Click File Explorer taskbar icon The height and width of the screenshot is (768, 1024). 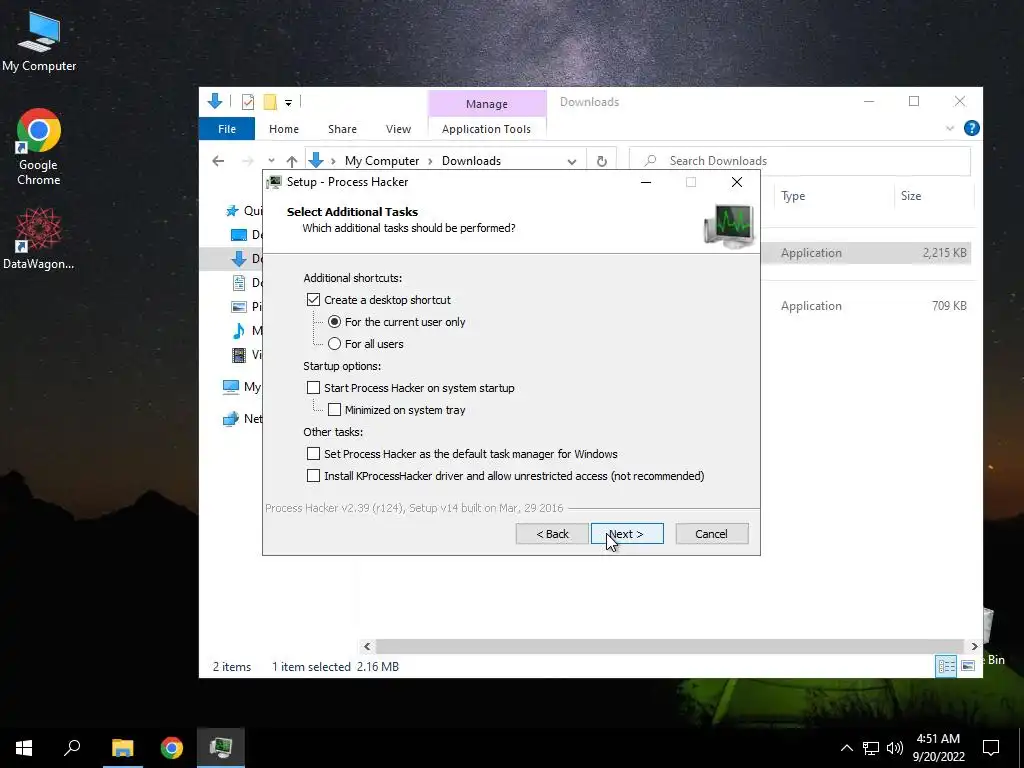pyautogui.click(x=122, y=748)
